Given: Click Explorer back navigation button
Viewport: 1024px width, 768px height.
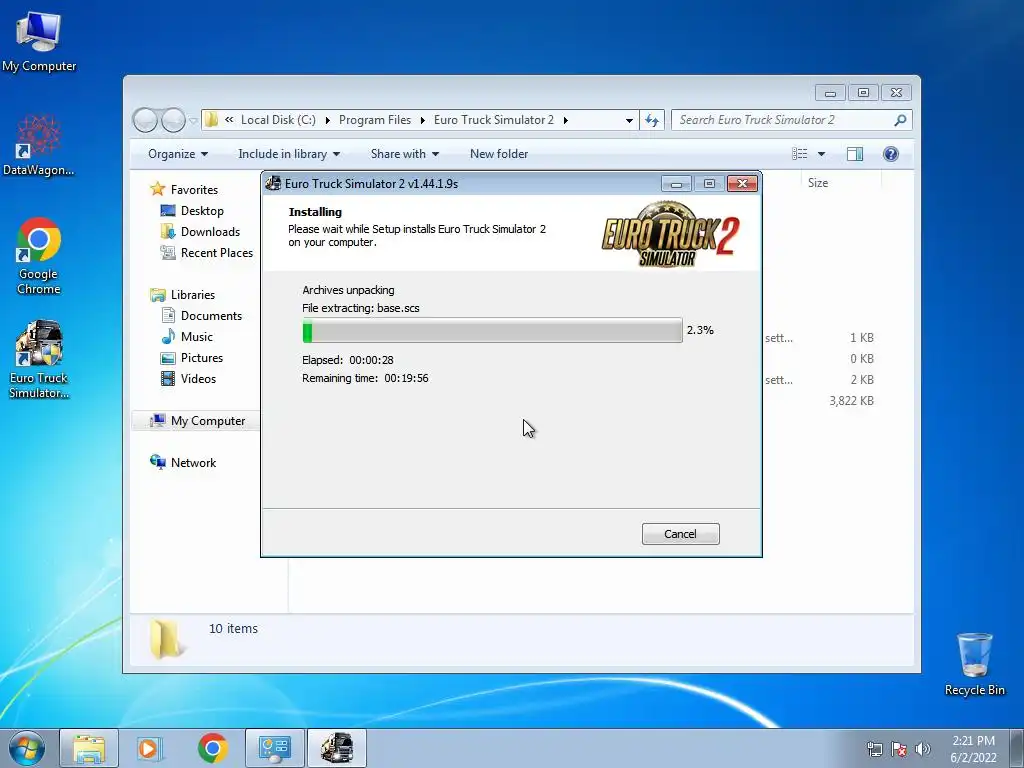Looking at the screenshot, I should [145, 120].
